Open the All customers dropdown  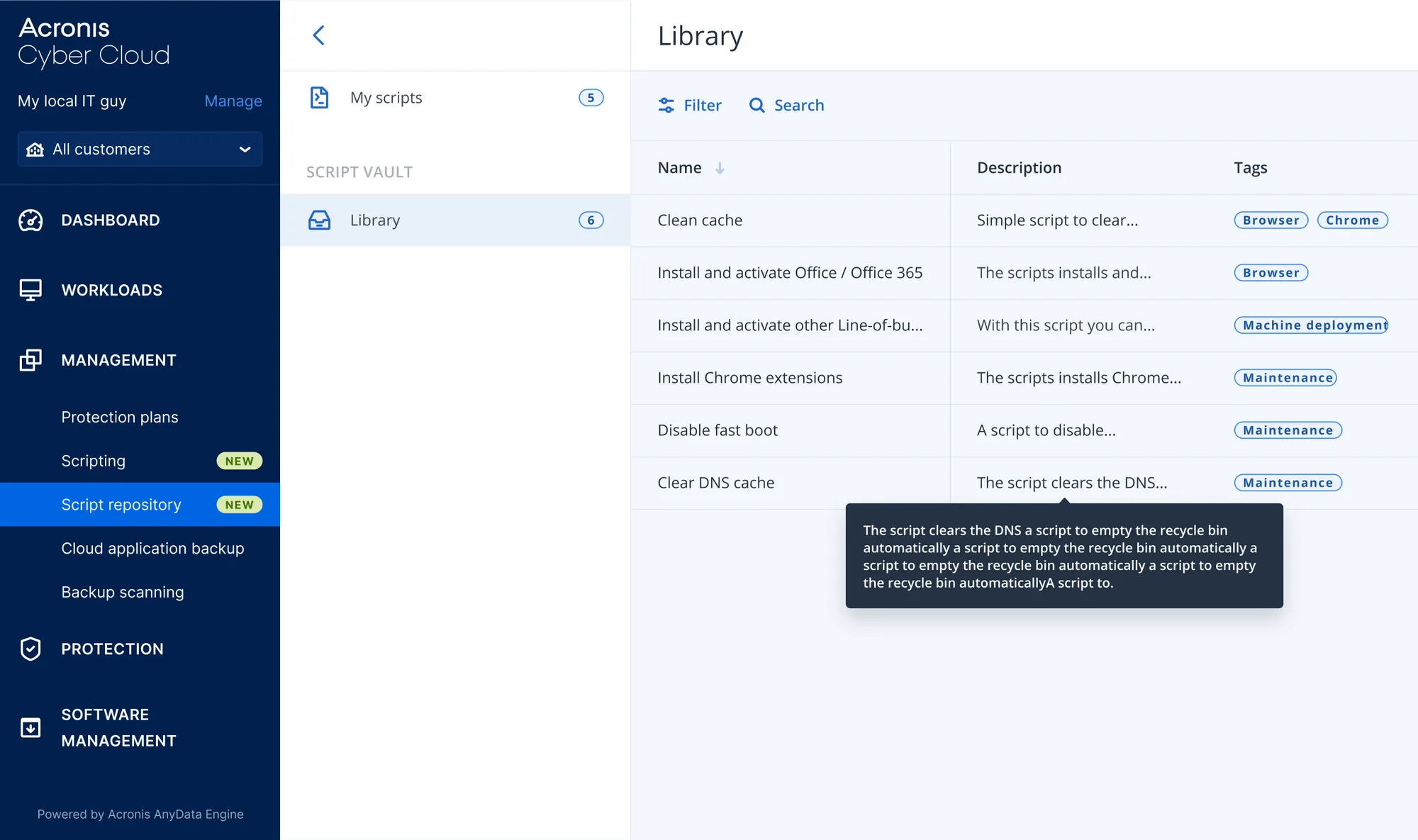140,149
